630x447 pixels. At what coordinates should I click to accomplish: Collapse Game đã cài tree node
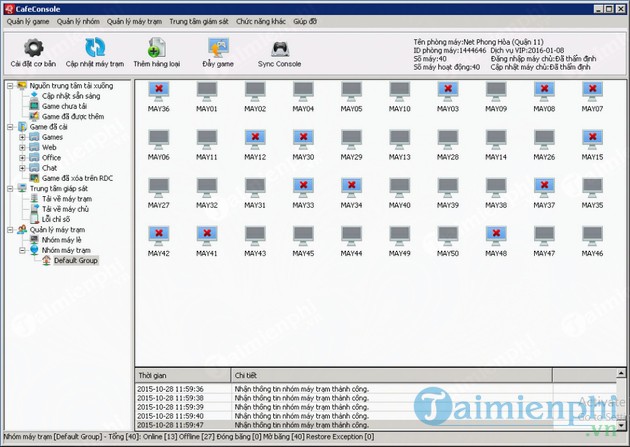click(10, 127)
